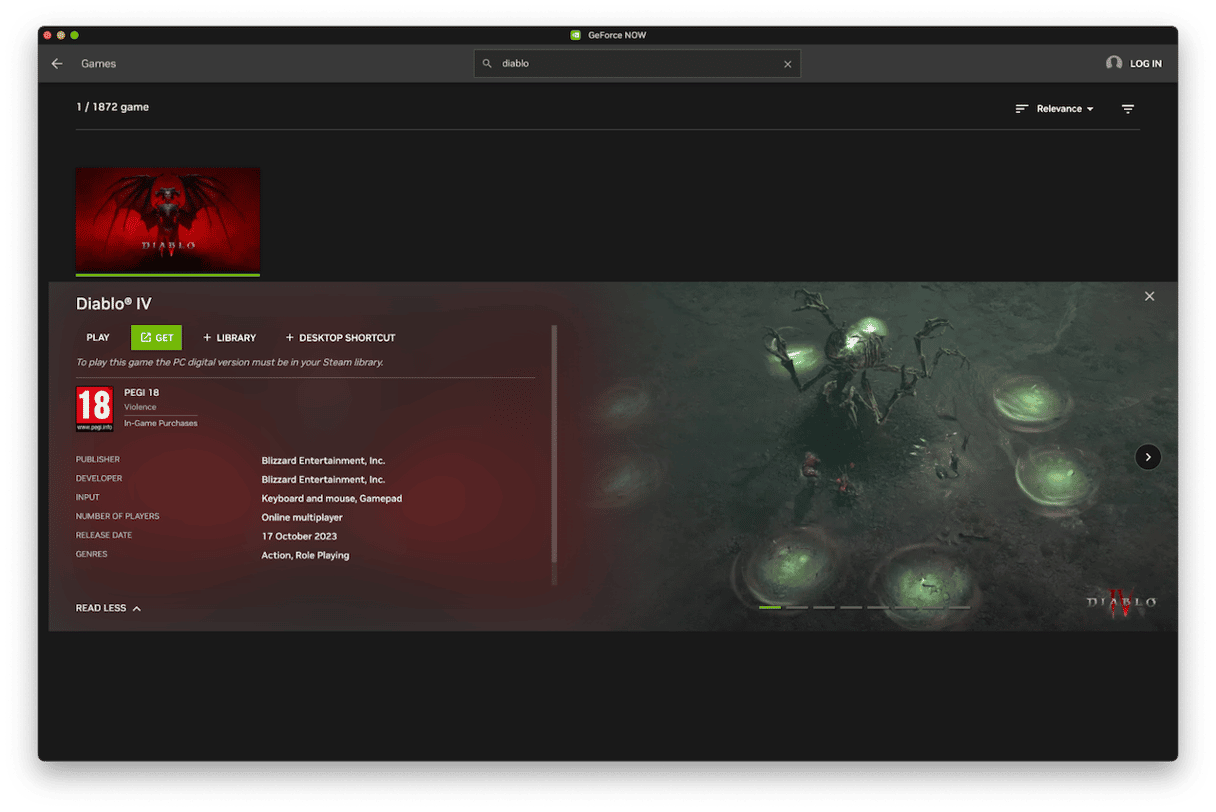Viewport: 1216px width, 812px height.
Task: Click the back arrow next to Games
Action: 57,64
